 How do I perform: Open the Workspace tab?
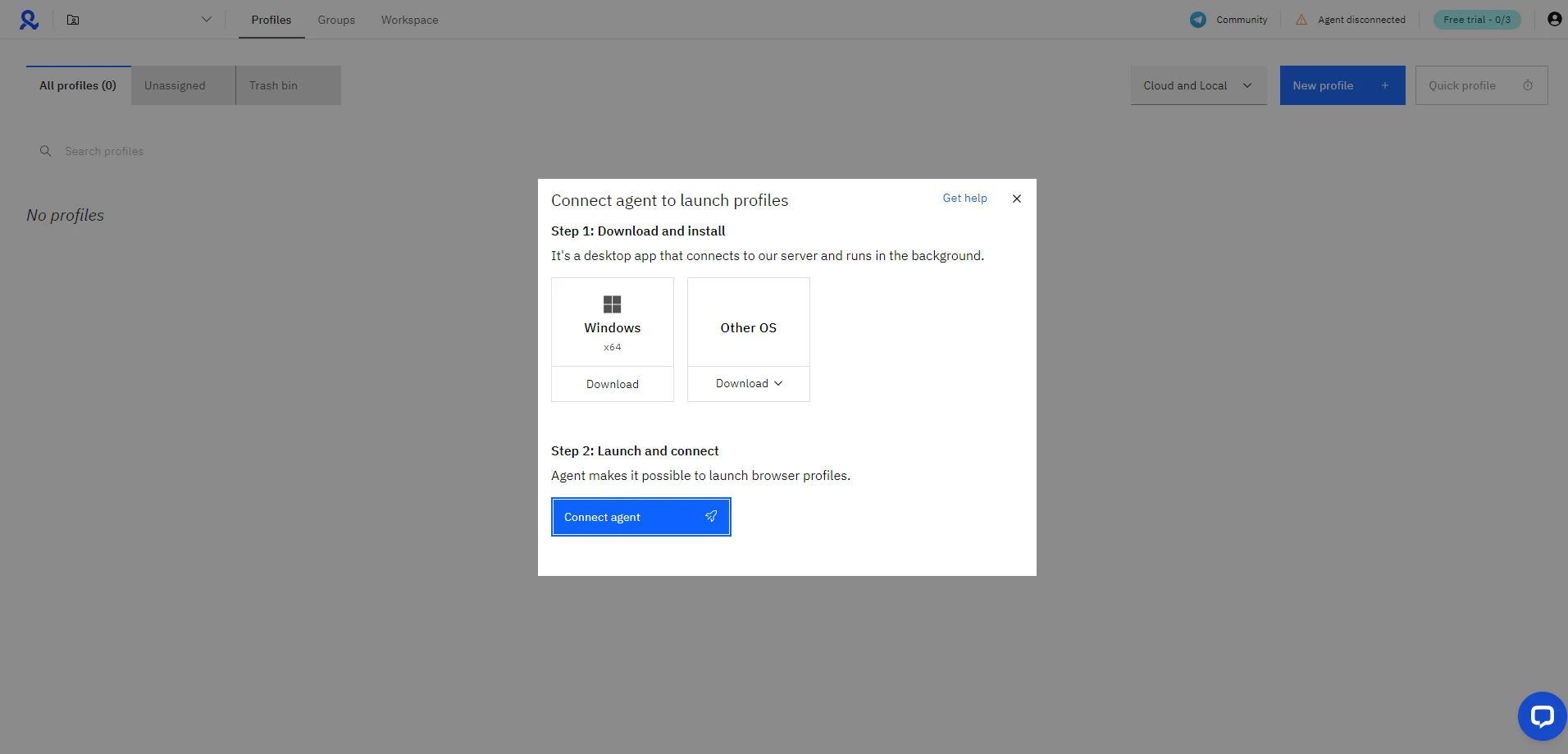click(x=409, y=20)
